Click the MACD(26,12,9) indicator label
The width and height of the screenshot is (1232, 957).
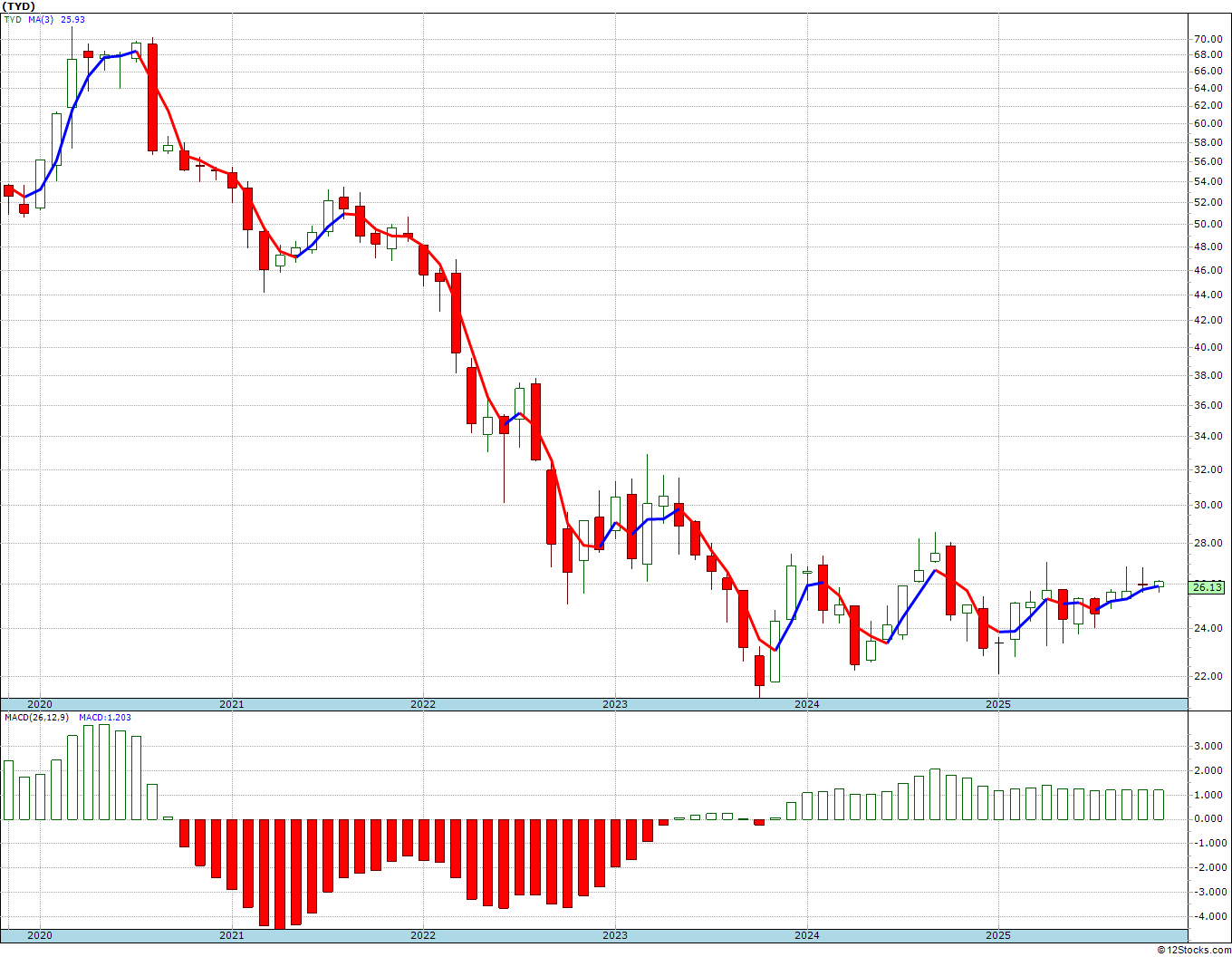(x=37, y=717)
